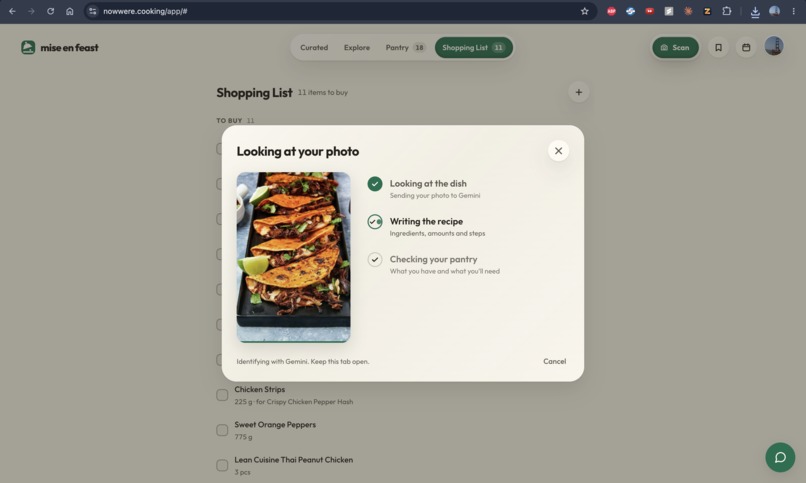
Task: Open the browser extensions puzzle icon
Action: coord(726,11)
